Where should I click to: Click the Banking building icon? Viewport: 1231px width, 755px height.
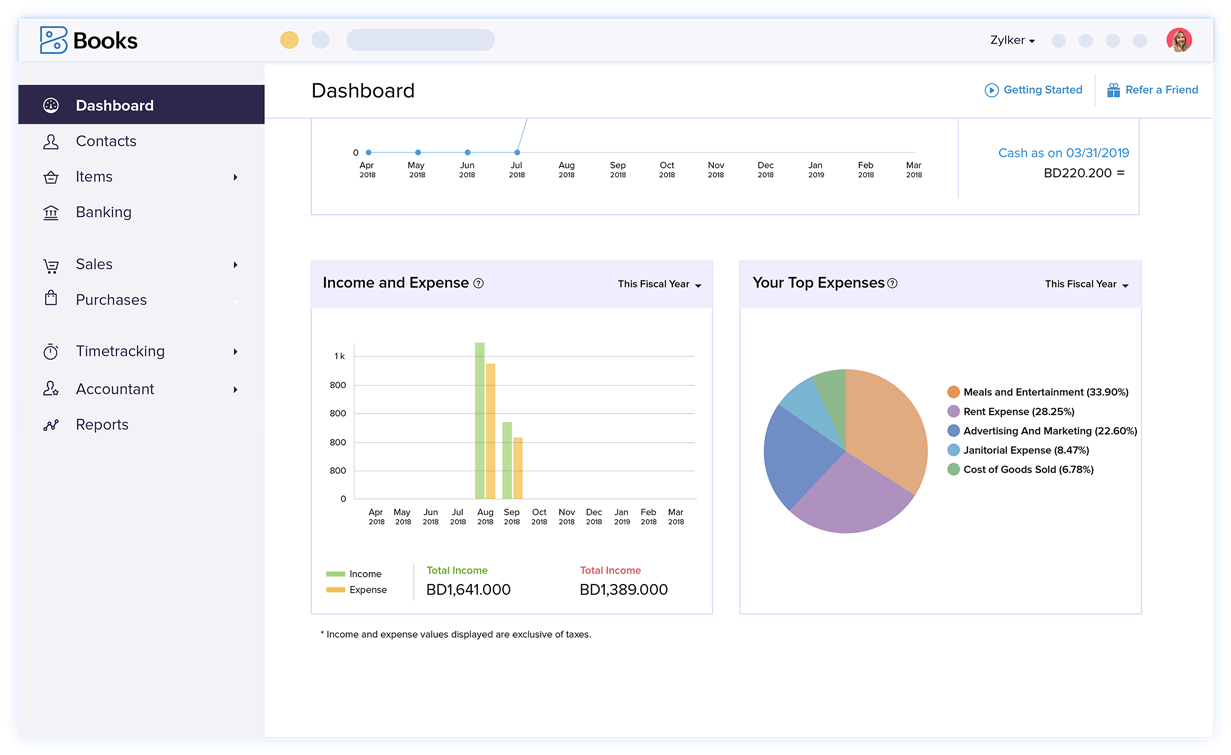pos(51,212)
